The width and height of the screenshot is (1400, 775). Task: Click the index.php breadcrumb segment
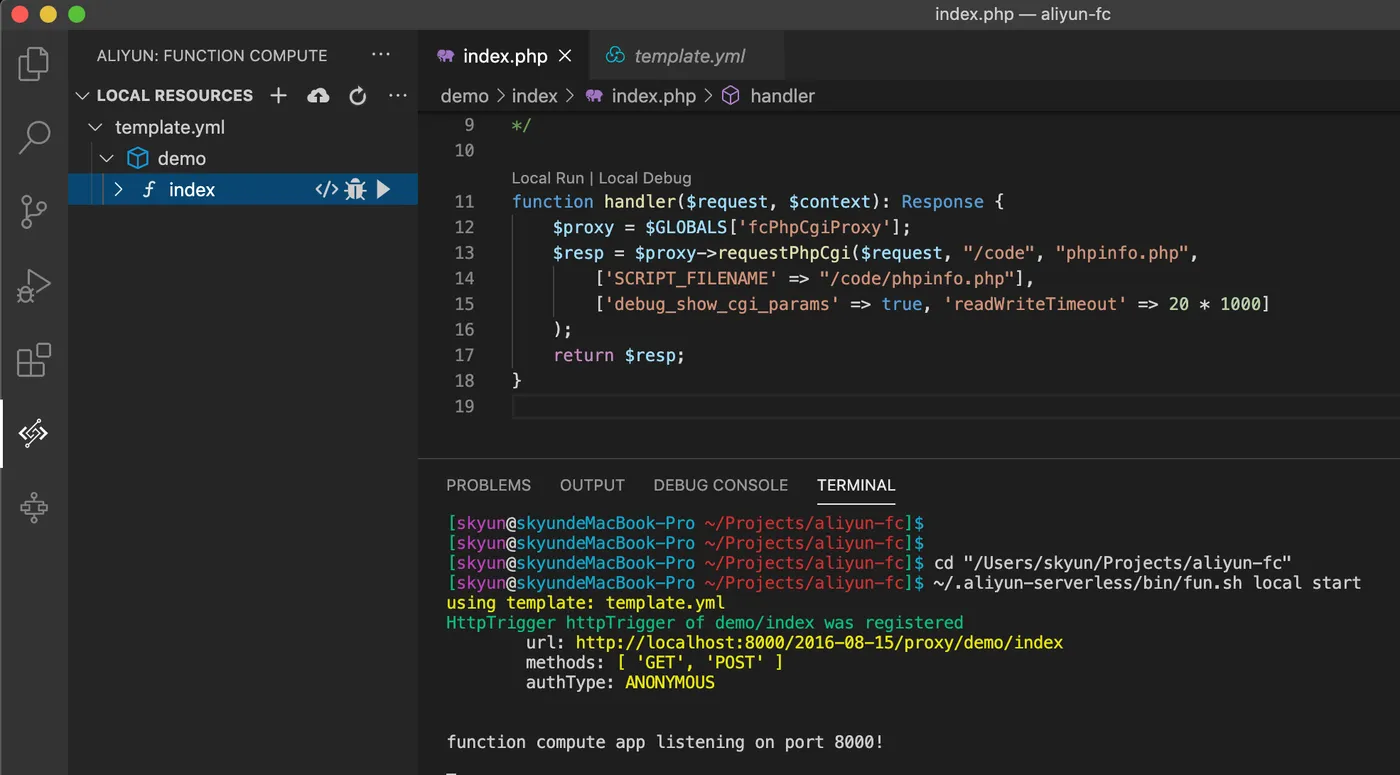pos(653,96)
